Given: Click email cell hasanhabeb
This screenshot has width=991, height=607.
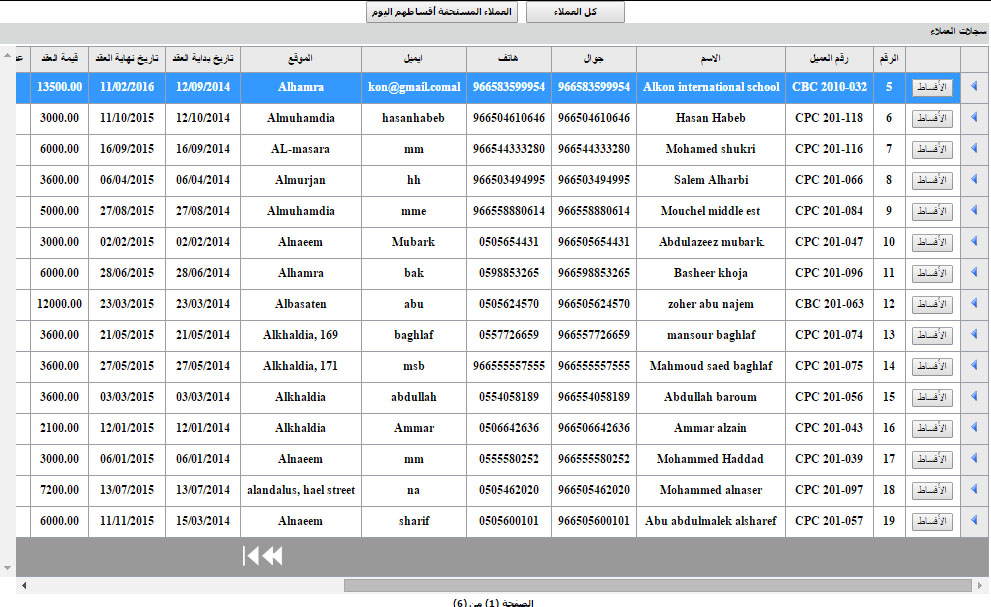Looking at the screenshot, I should pyautogui.click(x=413, y=118).
